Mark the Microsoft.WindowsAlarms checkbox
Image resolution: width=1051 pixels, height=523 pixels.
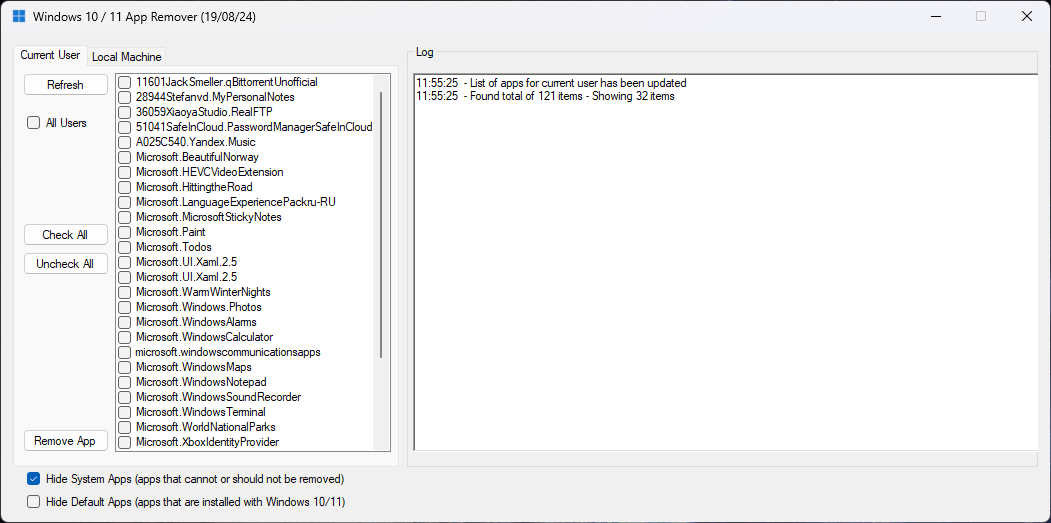click(124, 323)
